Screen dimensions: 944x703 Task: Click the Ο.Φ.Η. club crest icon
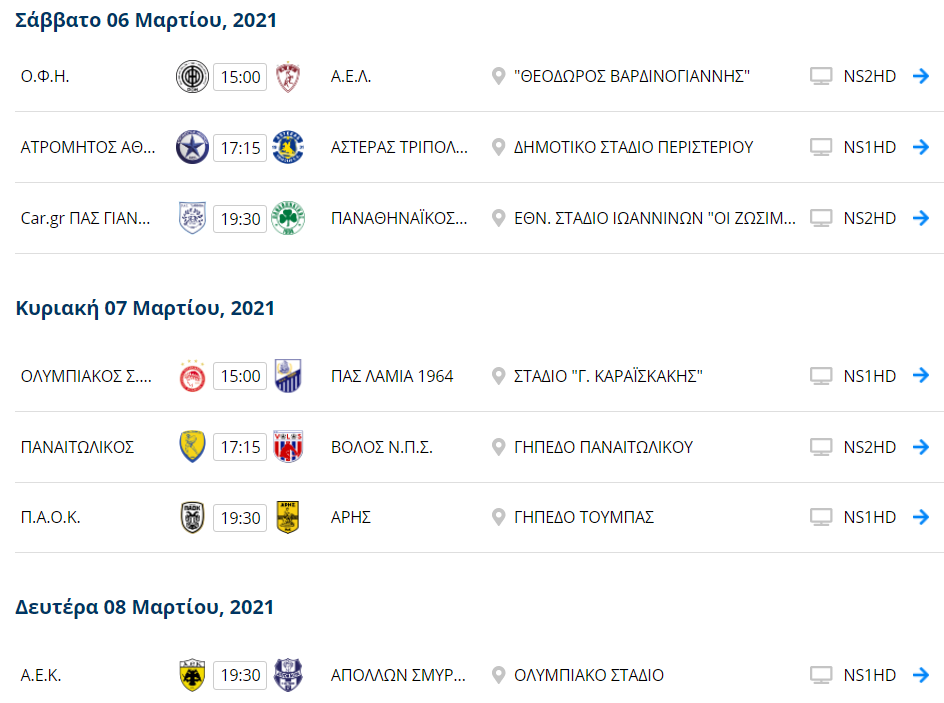pyautogui.click(x=192, y=77)
